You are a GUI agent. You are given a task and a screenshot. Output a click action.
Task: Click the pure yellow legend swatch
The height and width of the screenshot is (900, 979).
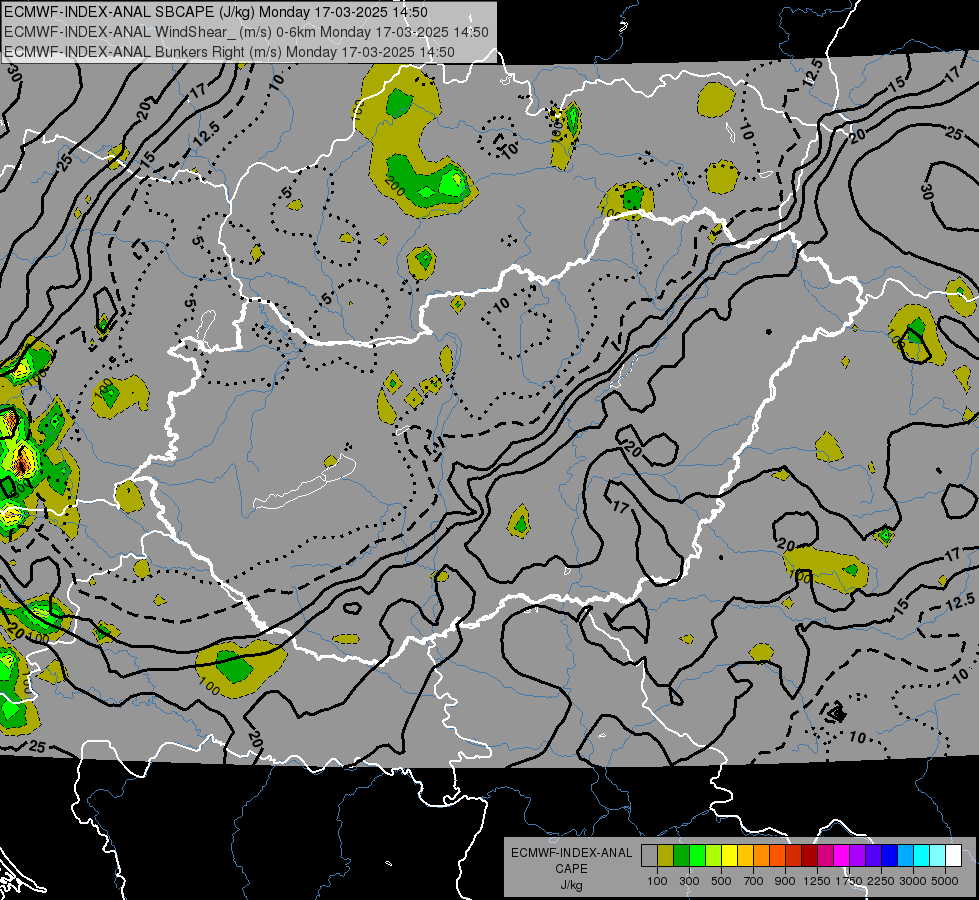(x=729, y=856)
